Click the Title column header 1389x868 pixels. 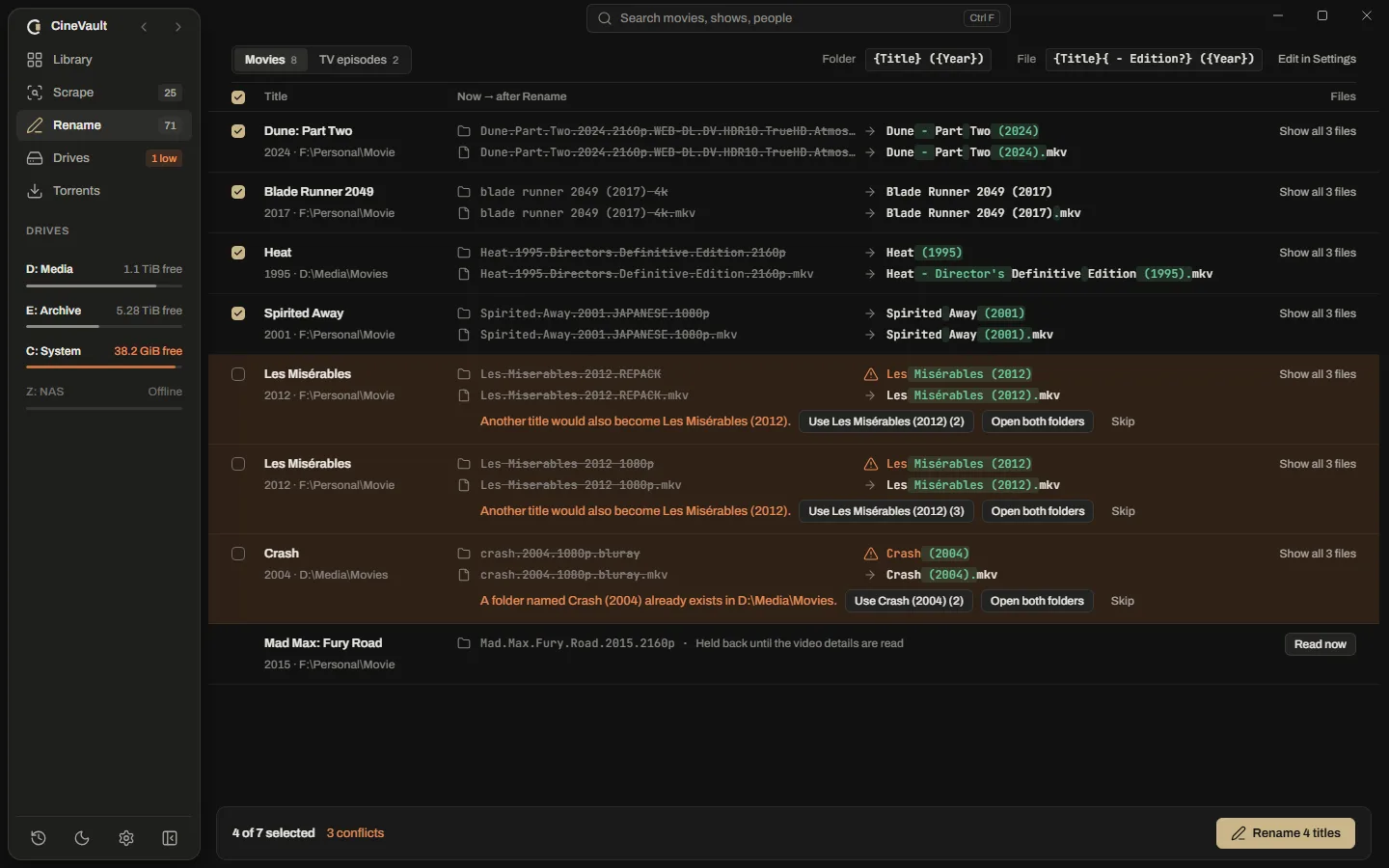276,96
